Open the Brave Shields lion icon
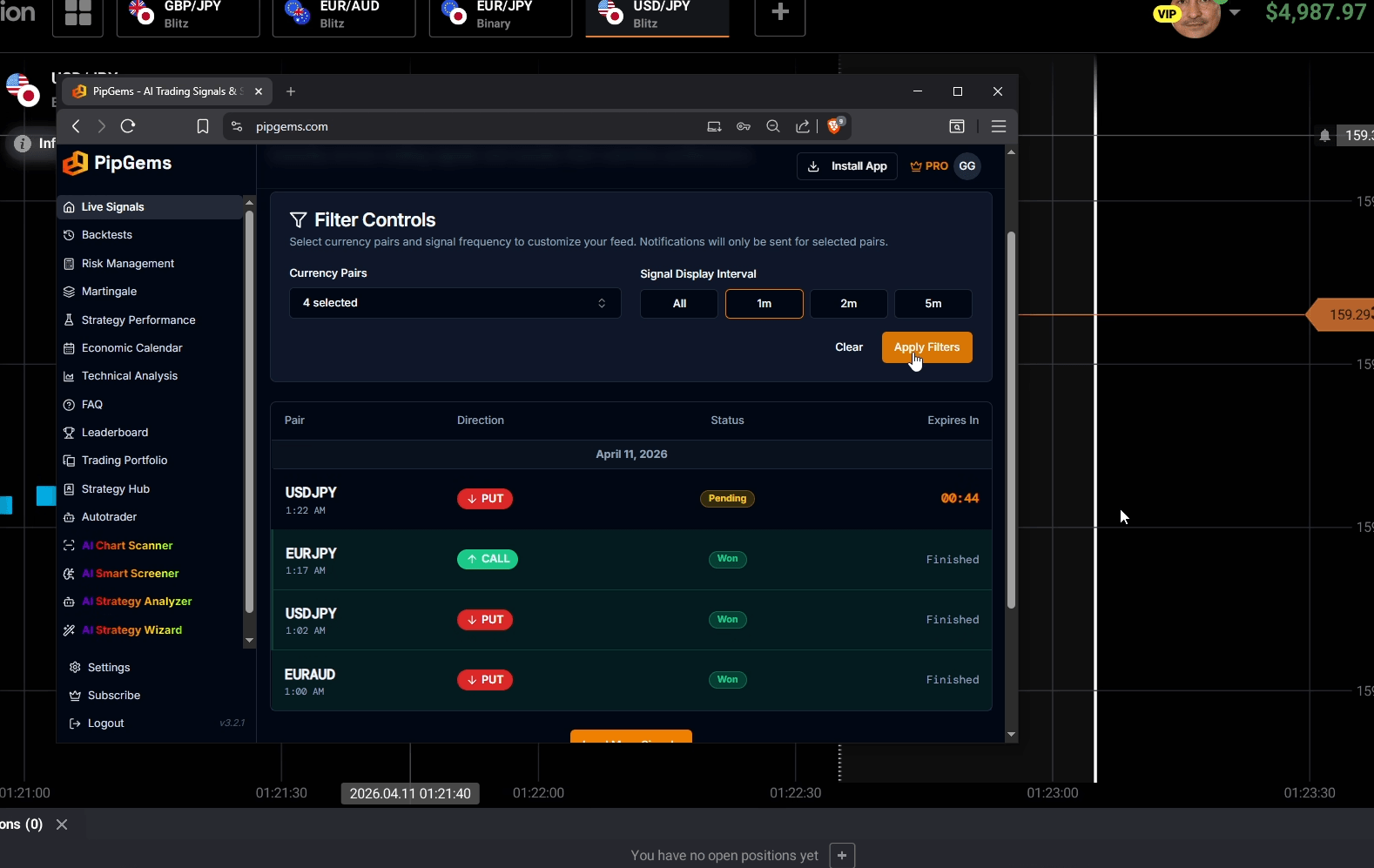This screenshot has height=868, width=1374. (835, 125)
